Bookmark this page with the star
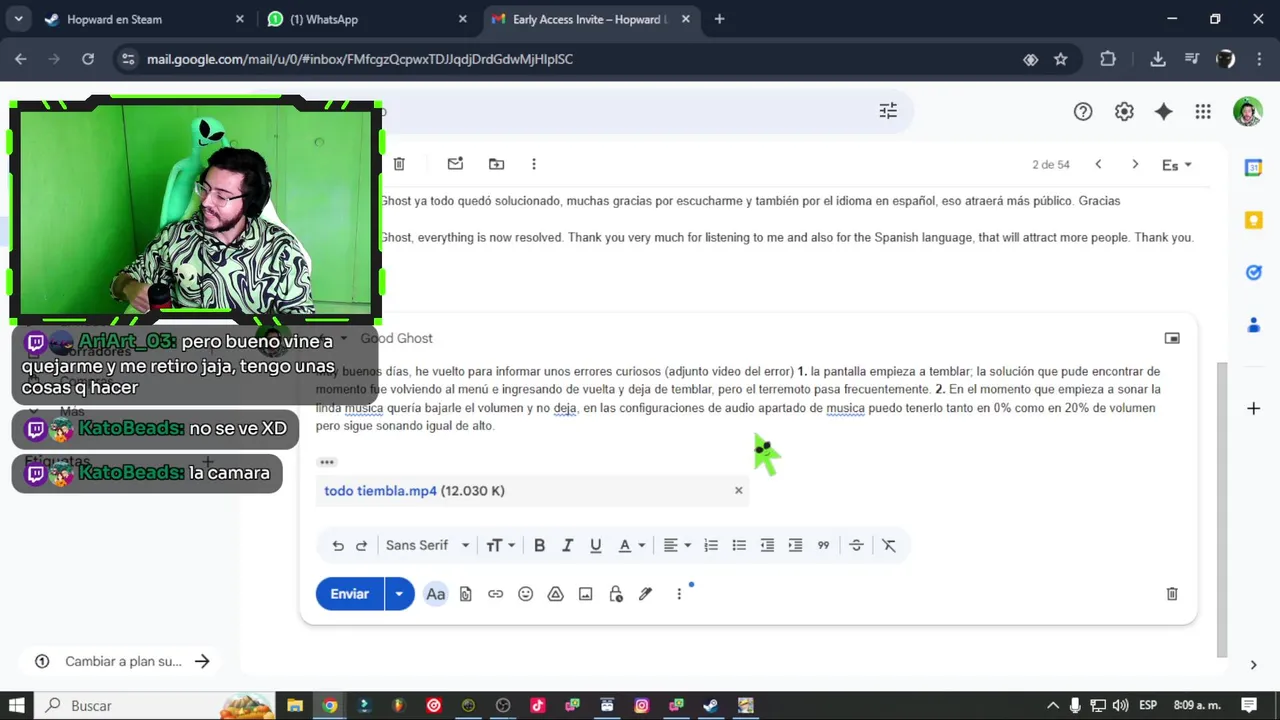The image size is (1280, 720). click(x=1061, y=59)
